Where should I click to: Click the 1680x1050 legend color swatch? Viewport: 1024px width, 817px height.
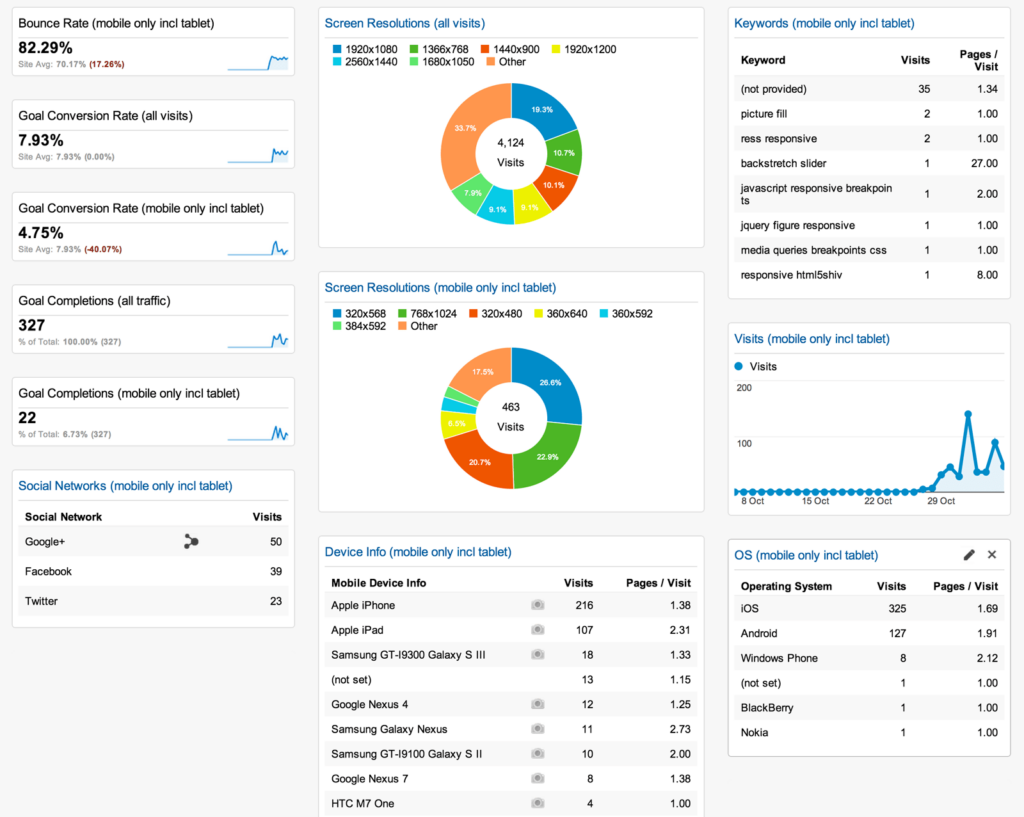[x=414, y=61]
